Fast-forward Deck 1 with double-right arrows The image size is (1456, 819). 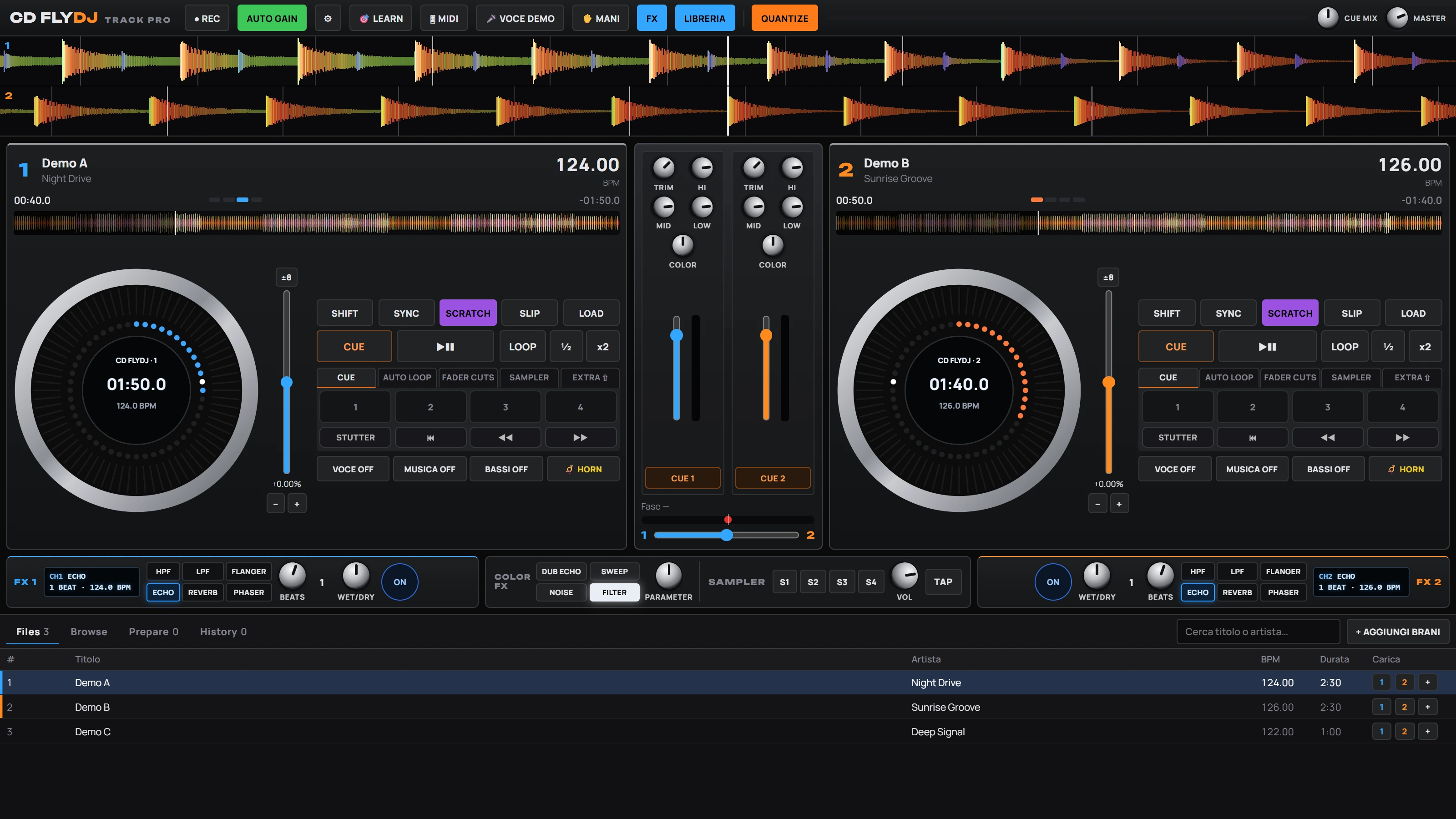pyautogui.click(x=581, y=437)
